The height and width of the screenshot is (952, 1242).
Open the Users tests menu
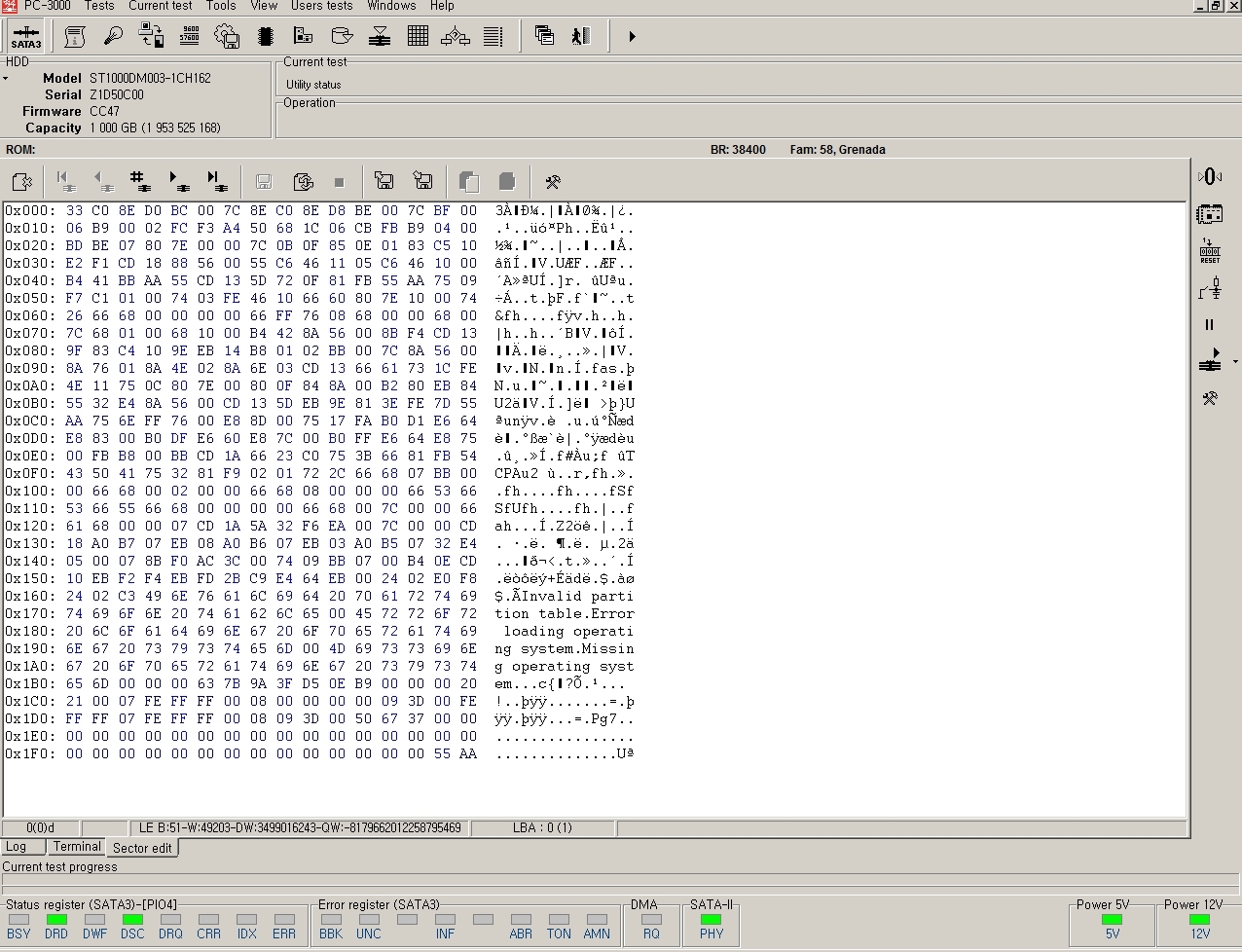point(322,6)
